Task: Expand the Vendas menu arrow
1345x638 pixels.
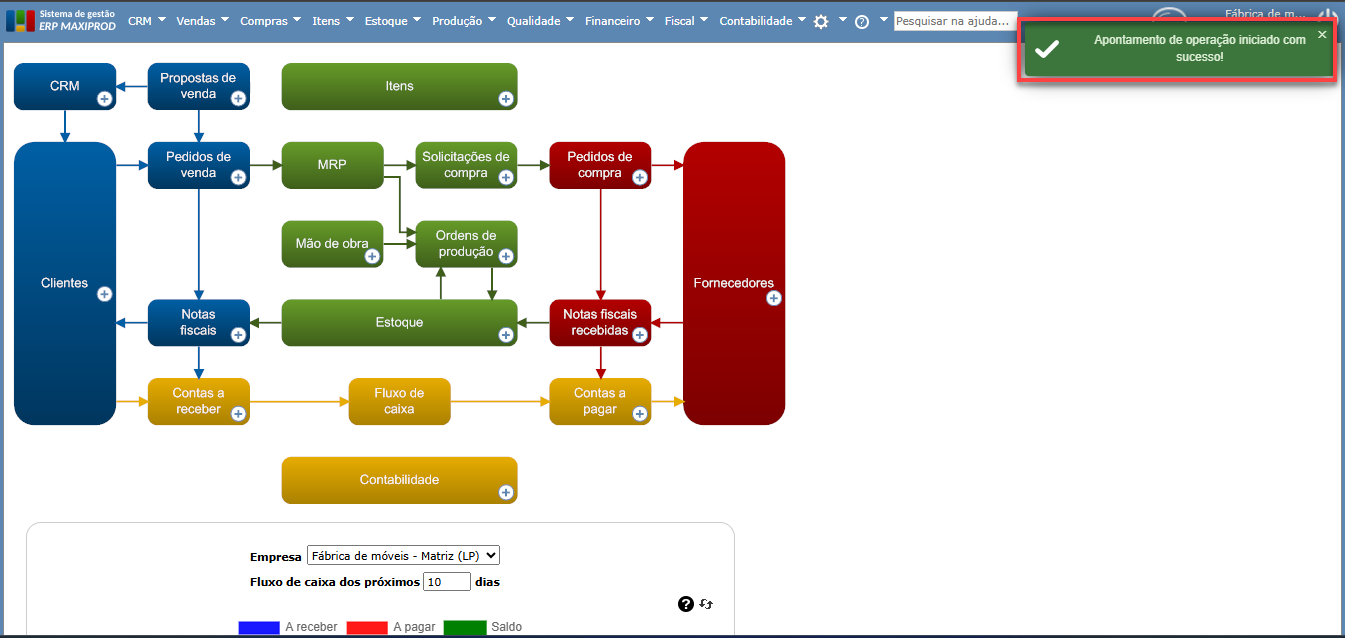Action: (224, 19)
